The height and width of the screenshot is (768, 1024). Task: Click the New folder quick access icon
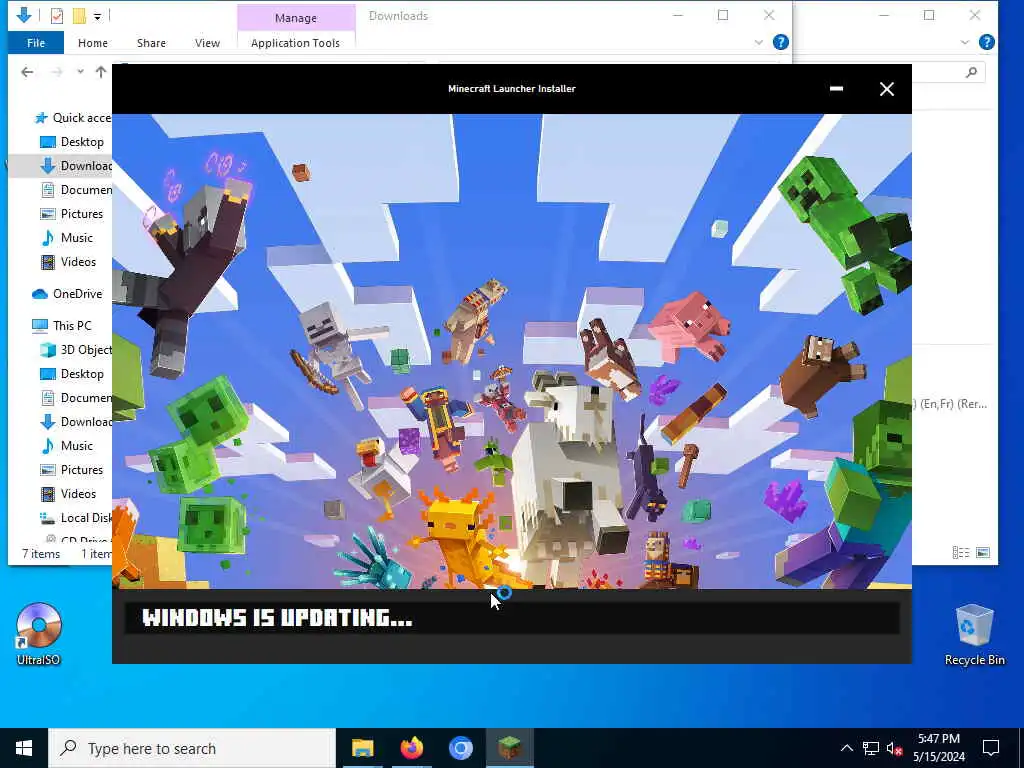pyautogui.click(x=79, y=16)
